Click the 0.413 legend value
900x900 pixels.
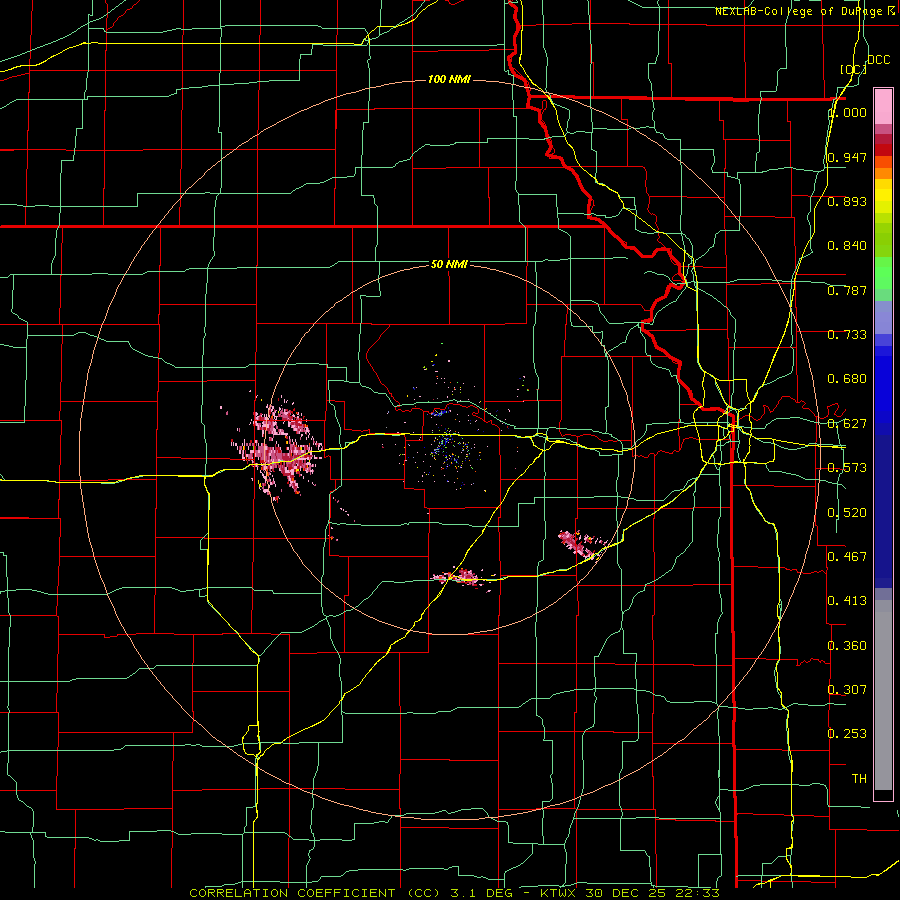[847, 600]
